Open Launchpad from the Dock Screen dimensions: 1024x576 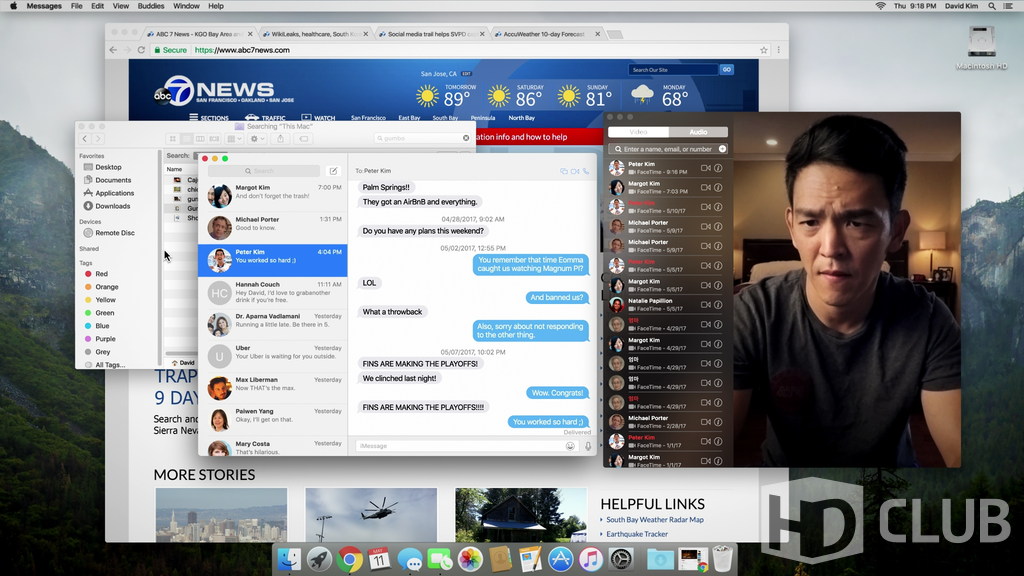[x=319, y=560]
